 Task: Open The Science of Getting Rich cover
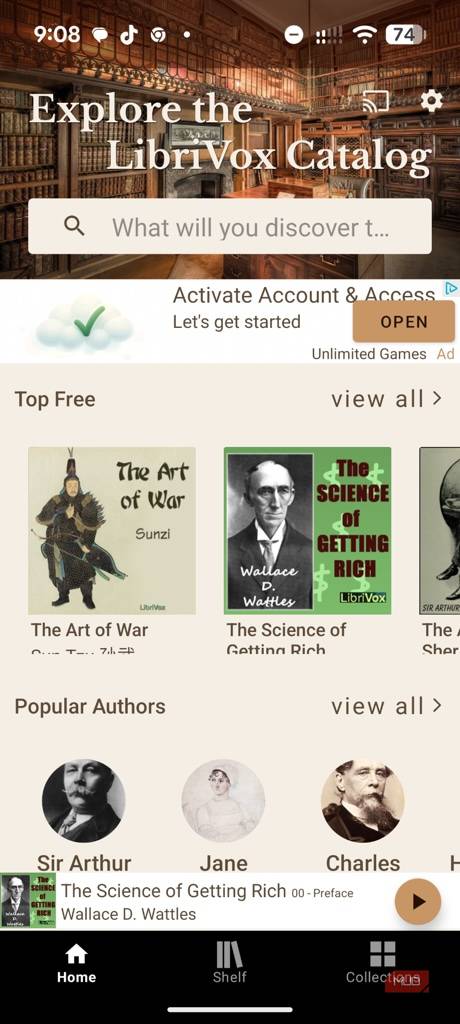(308, 530)
